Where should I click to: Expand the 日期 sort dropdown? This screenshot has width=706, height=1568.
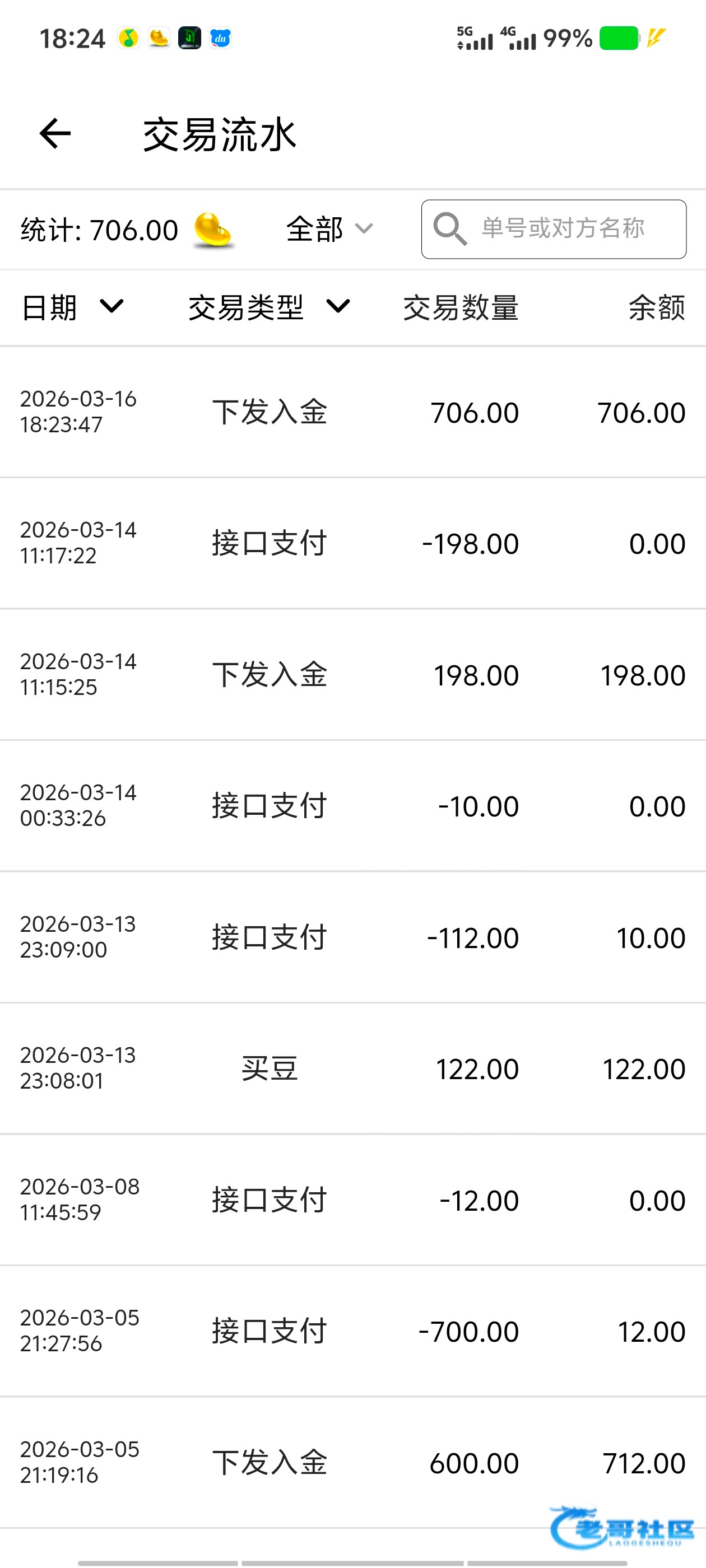click(x=72, y=307)
